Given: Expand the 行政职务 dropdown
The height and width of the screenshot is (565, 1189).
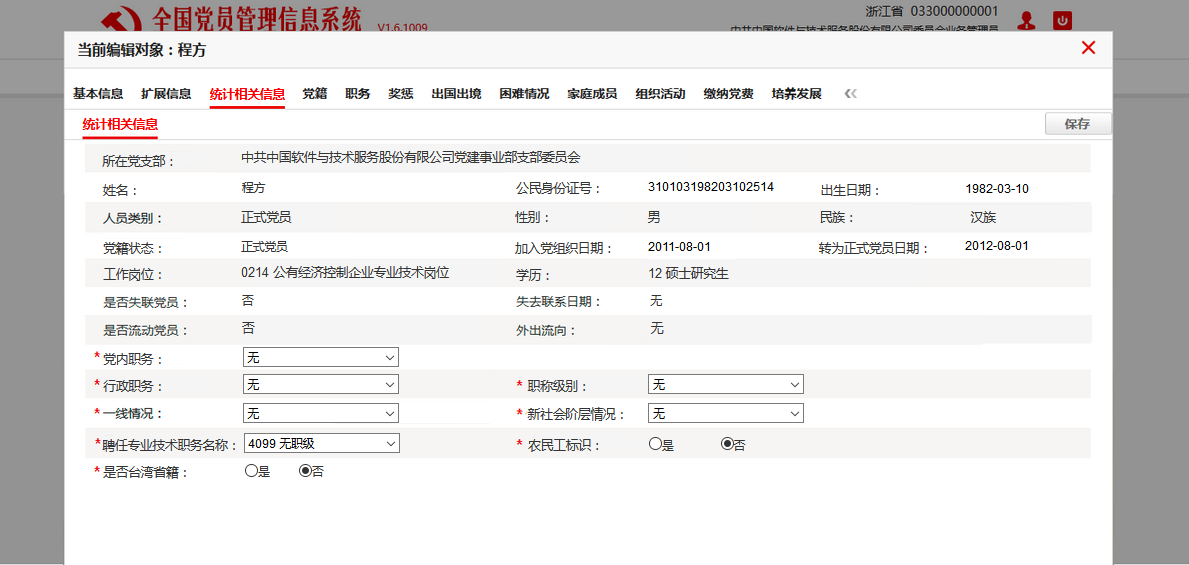Looking at the screenshot, I should 320,384.
